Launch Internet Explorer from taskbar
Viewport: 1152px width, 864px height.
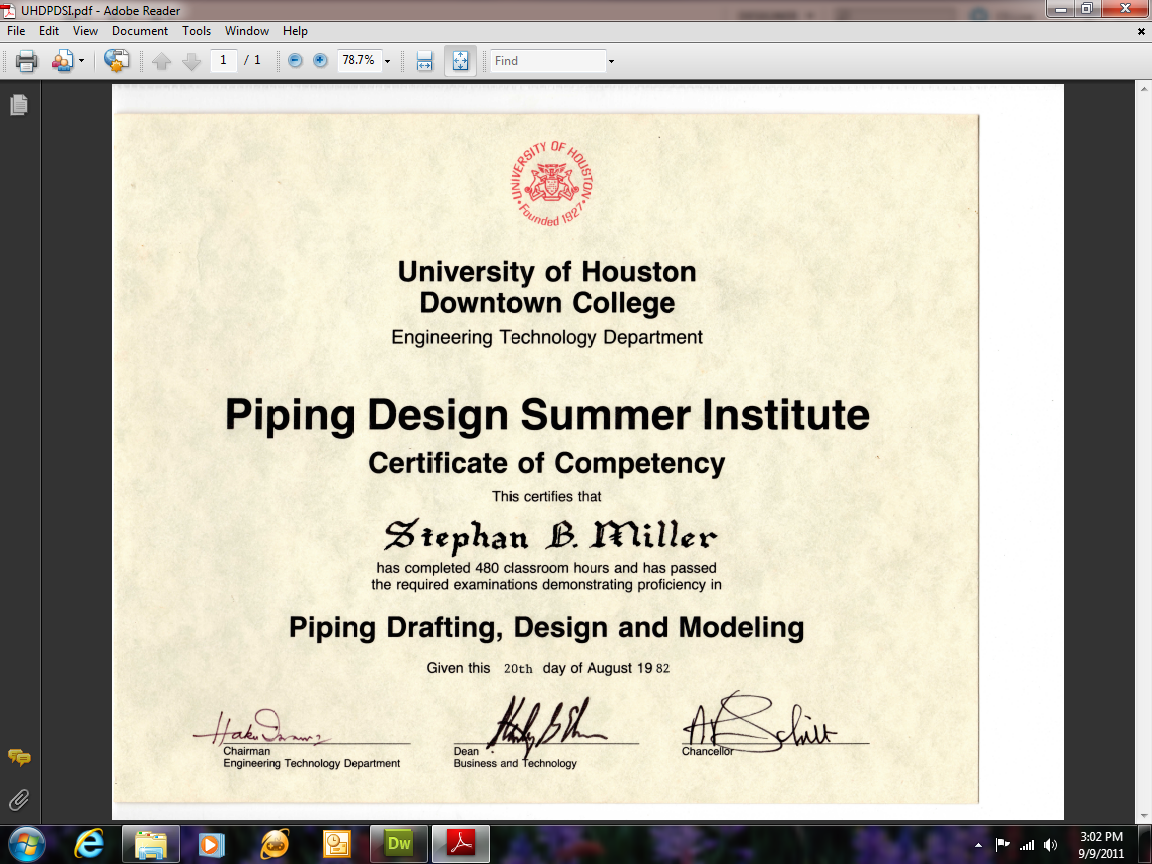coord(89,844)
